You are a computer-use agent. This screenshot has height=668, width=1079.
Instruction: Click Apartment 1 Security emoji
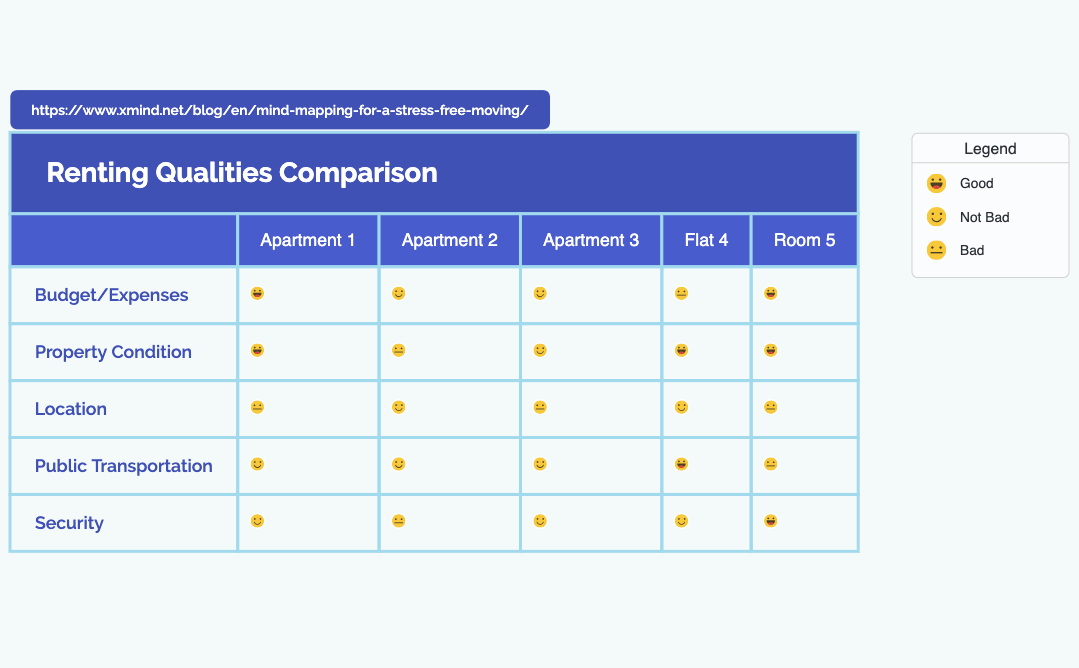(x=257, y=521)
